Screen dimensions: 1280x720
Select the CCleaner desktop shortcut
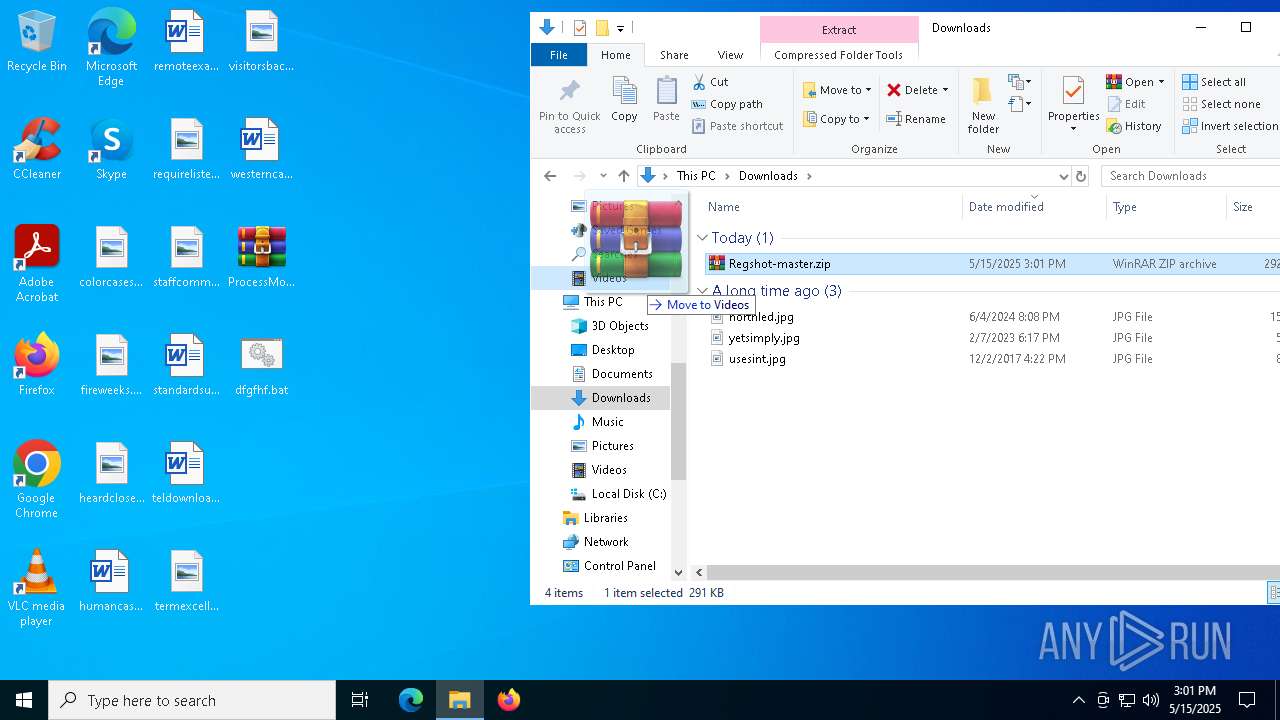click(37, 148)
